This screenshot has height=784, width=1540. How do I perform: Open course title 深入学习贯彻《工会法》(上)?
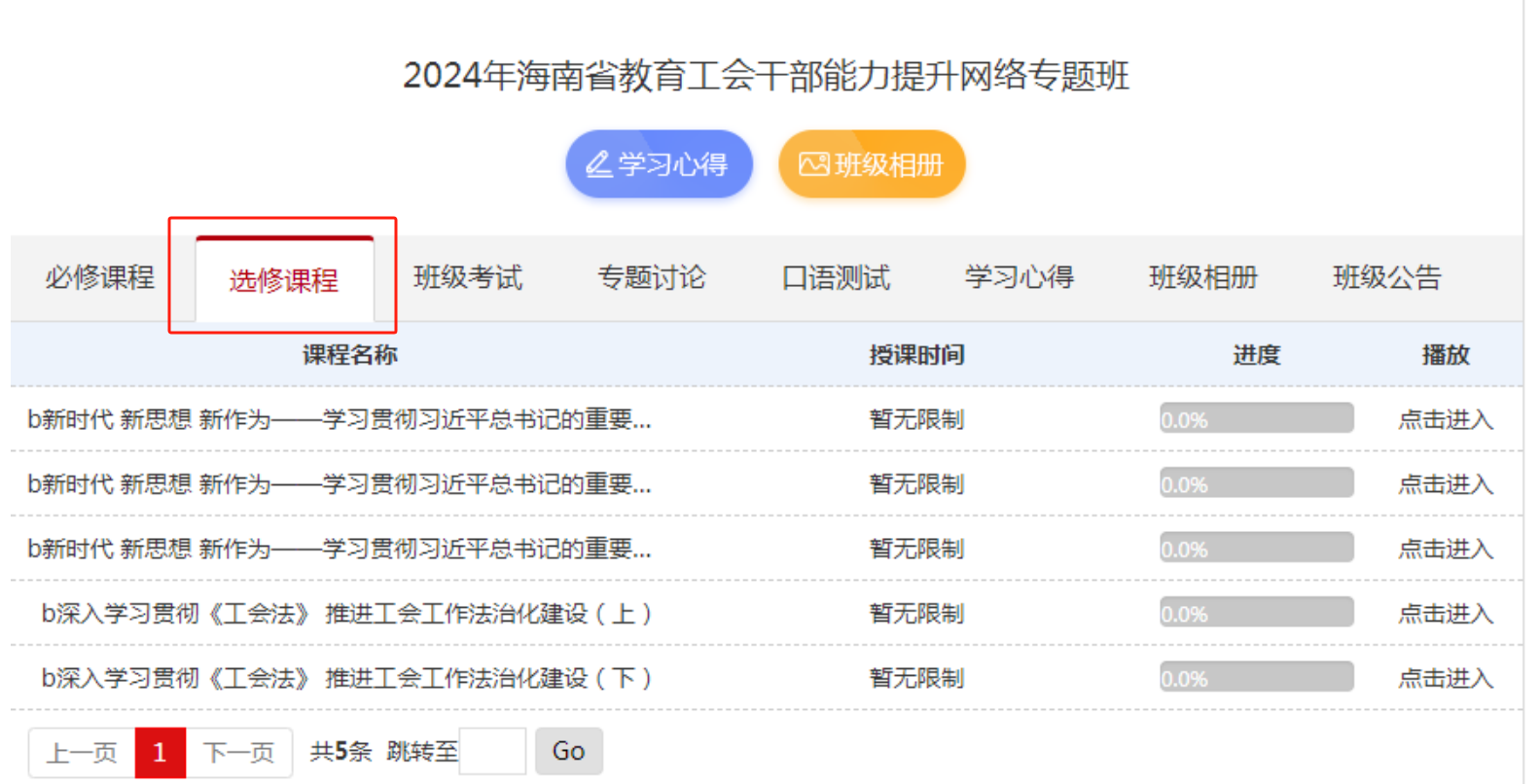(346, 614)
